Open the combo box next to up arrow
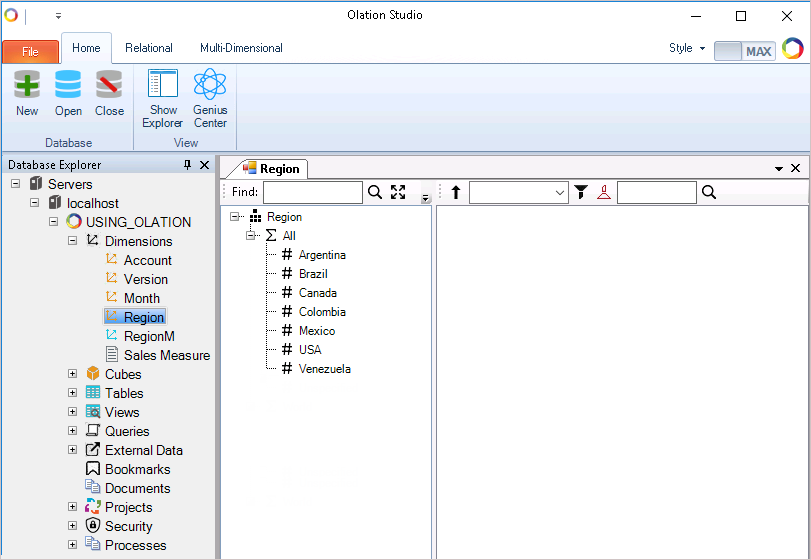811x560 pixels. tap(560, 192)
